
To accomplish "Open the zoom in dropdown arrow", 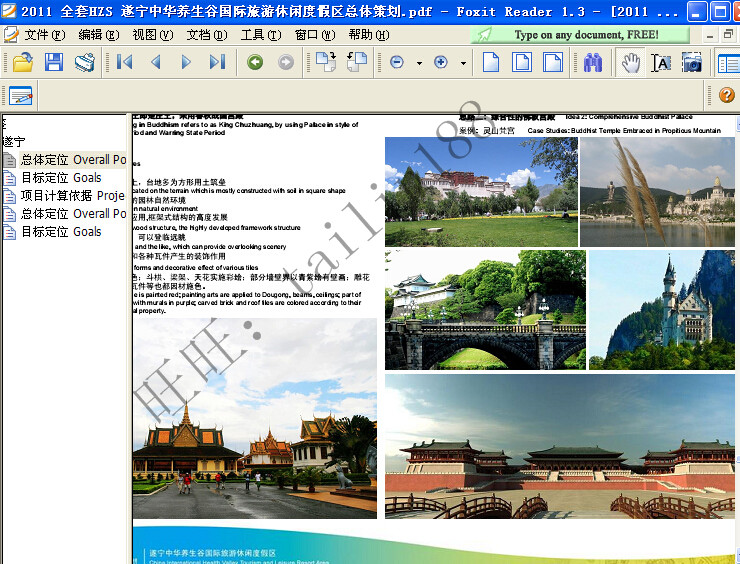I will click(463, 63).
